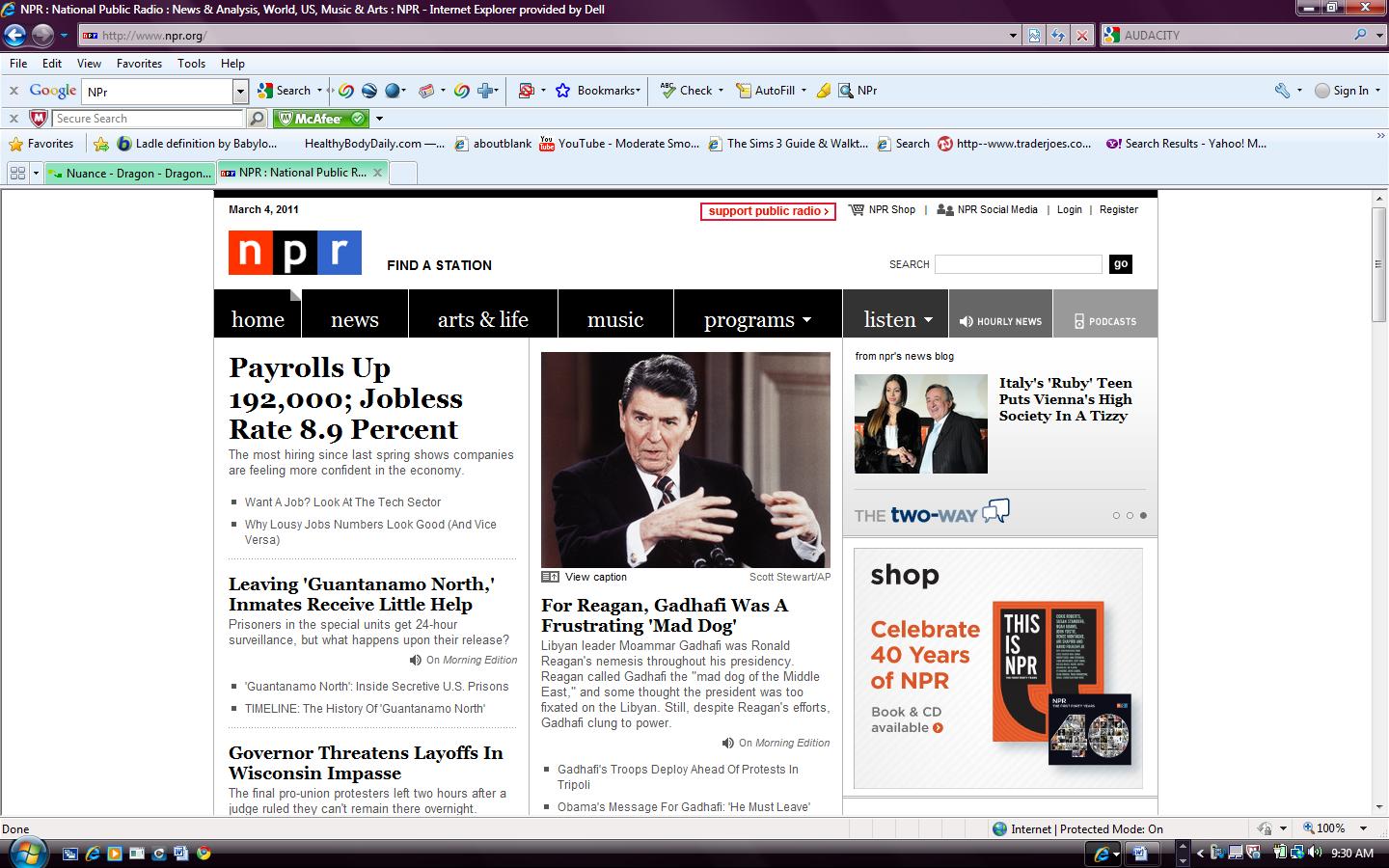Click the NPR site search input field

click(x=1018, y=264)
